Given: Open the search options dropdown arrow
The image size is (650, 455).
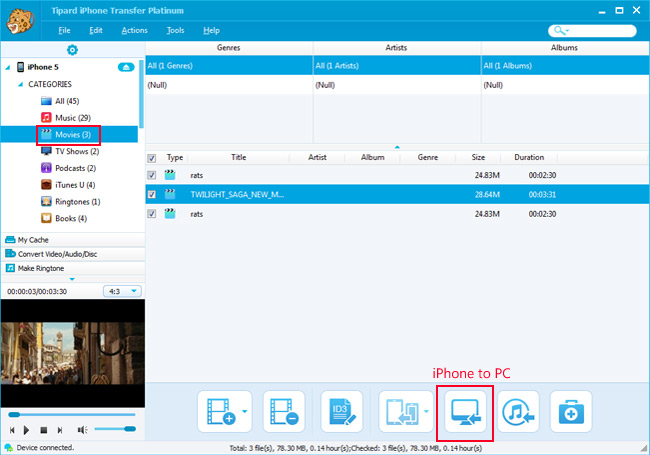Looking at the screenshot, I should click(567, 31).
